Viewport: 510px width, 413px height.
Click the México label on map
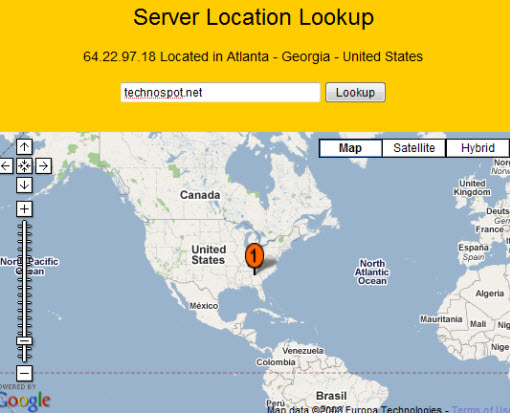click(204, 306)
